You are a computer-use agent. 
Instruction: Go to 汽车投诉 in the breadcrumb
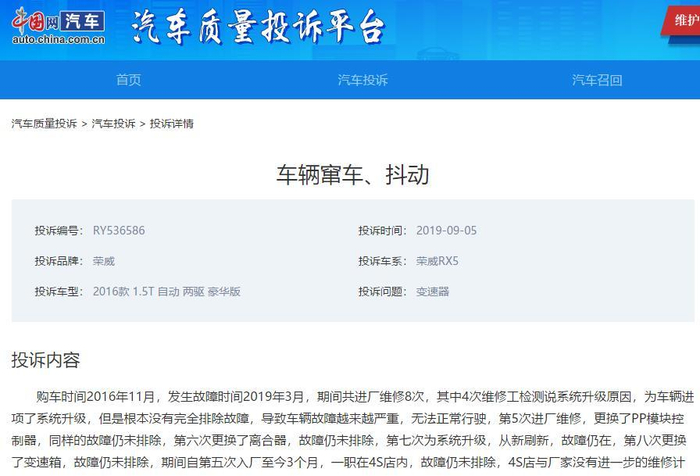pos(113,124)
